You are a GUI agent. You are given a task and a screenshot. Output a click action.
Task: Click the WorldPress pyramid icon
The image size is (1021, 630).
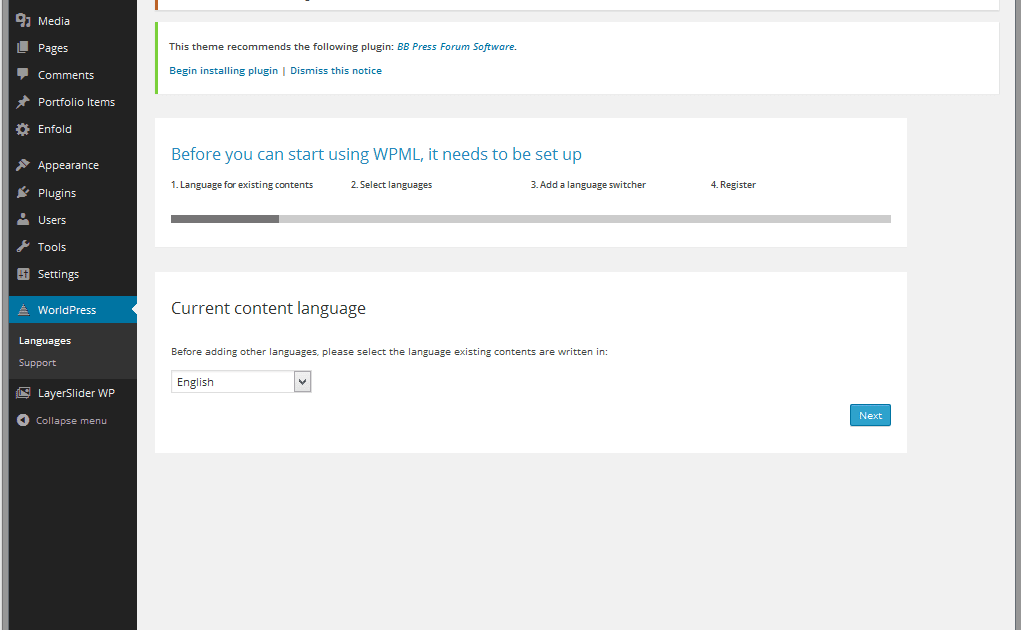pyautogui.click(x=23, y=310)
